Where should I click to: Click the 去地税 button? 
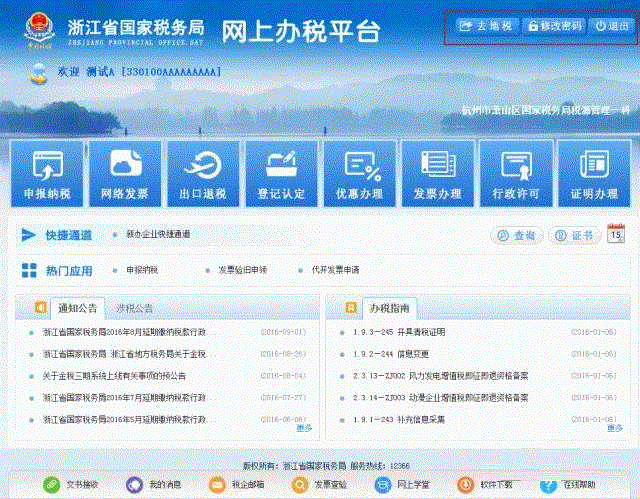click(x=487, y=26)
